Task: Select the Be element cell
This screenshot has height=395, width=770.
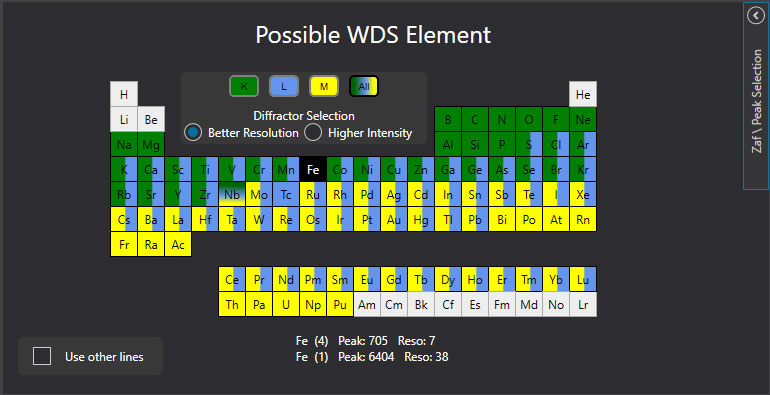Action: coord(151,119)
